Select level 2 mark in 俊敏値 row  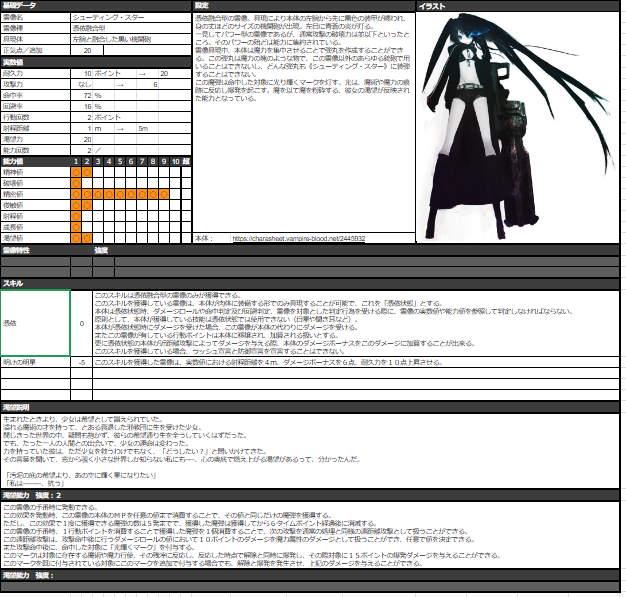[x=87, y=205]
